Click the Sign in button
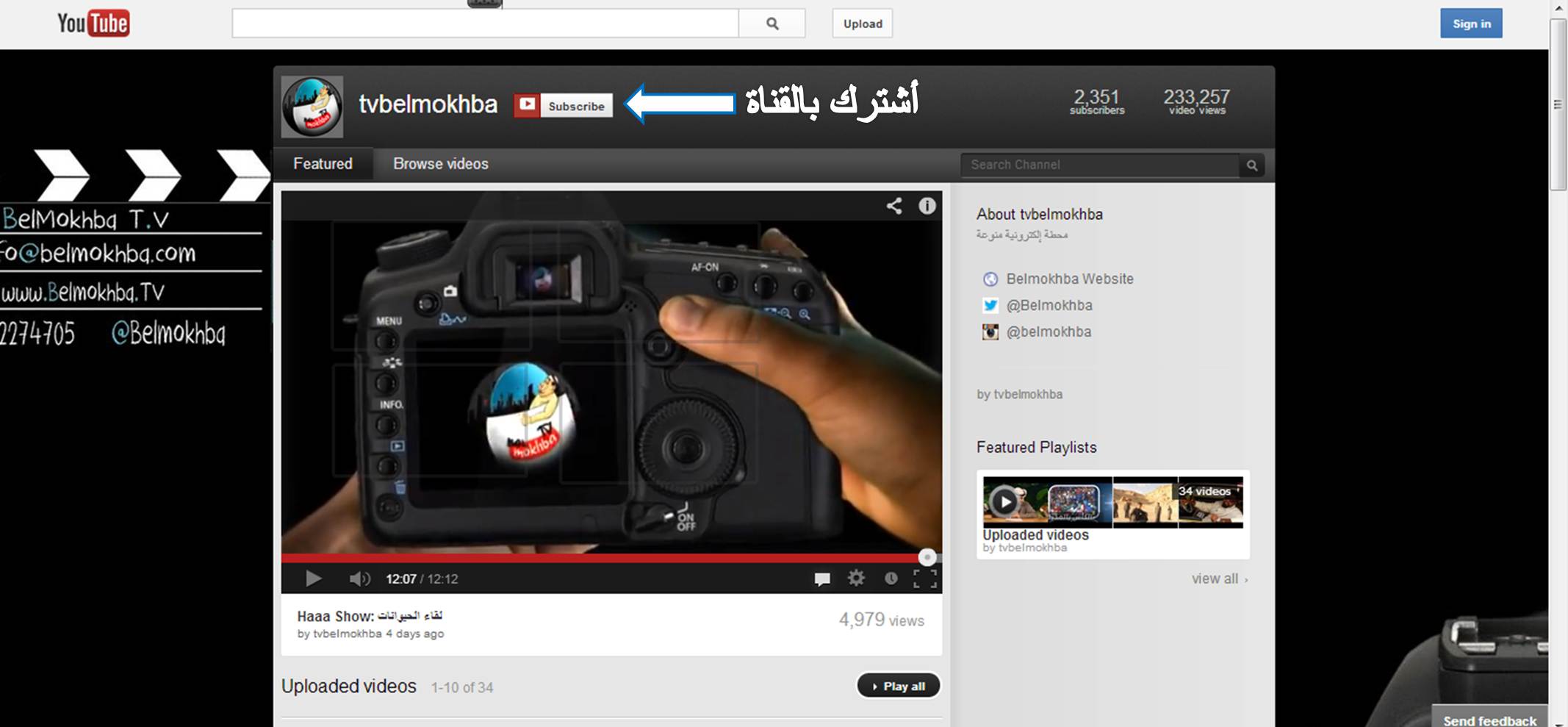Viewport: 1568px width, 727px height. click(1470, 24)
